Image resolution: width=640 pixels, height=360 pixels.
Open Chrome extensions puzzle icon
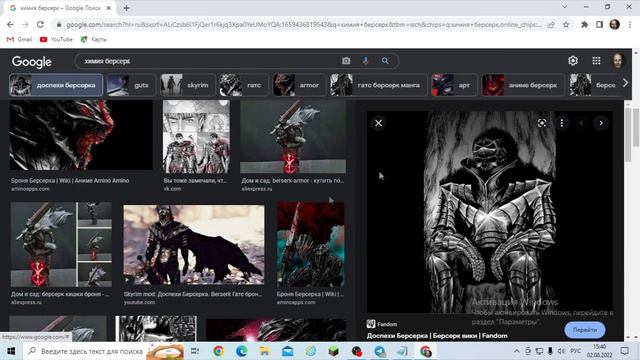[x=584, y=24]
